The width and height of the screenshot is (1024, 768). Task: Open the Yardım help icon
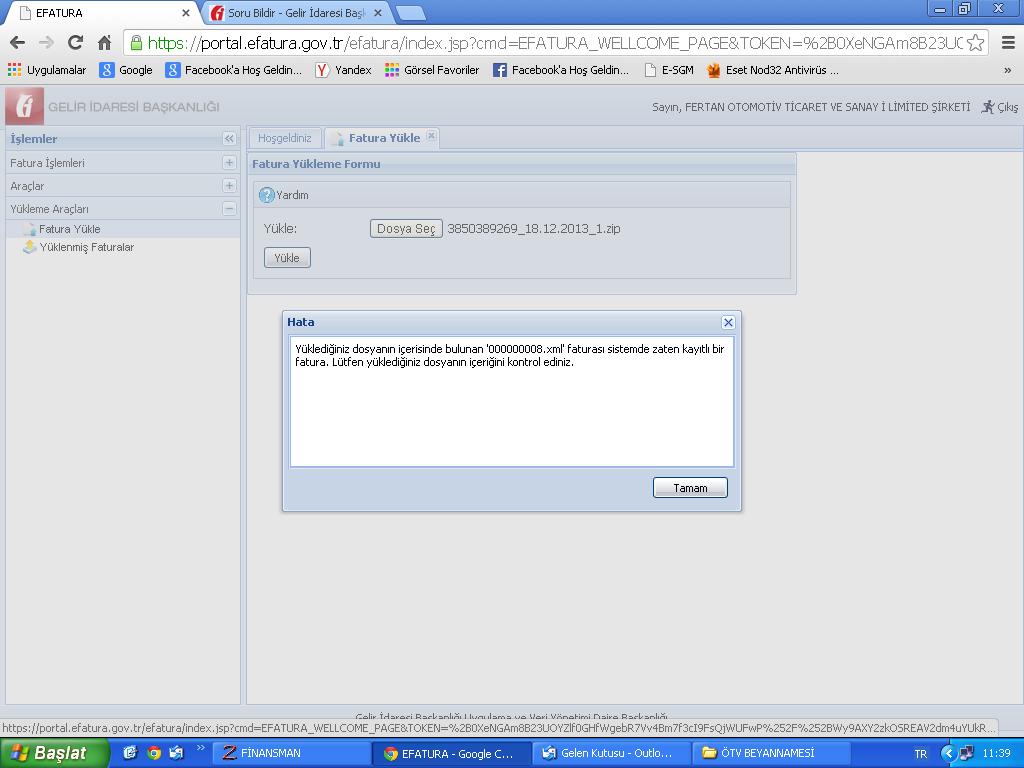click(x=267, y=196)
